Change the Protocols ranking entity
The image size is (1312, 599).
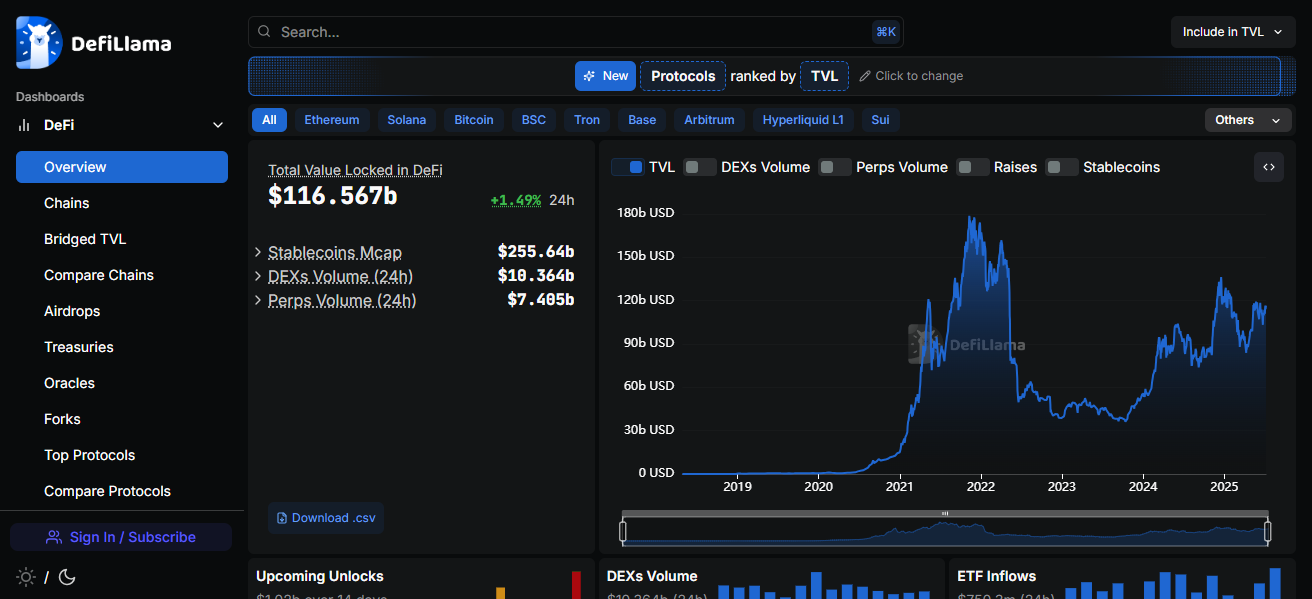(x=683, y=76)
